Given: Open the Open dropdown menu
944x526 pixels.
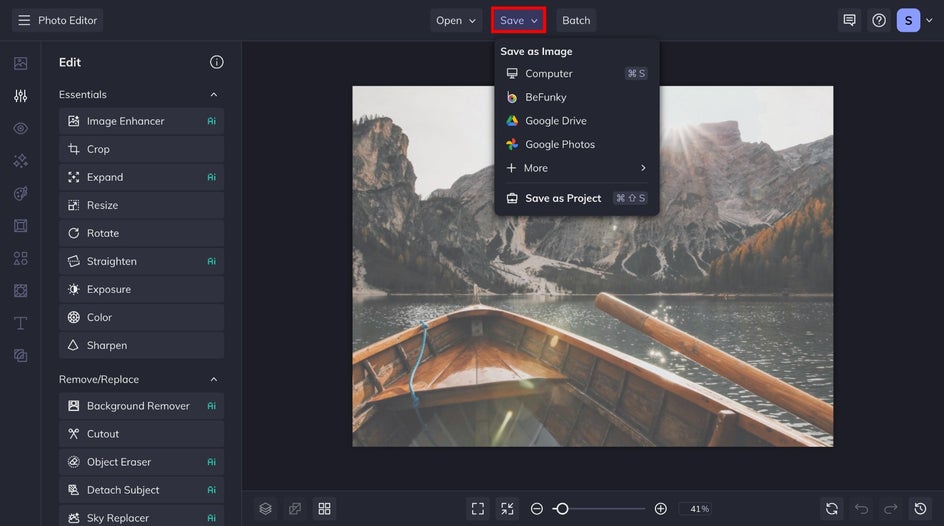Looking at the screenshot, I should (x=456, y=20).
